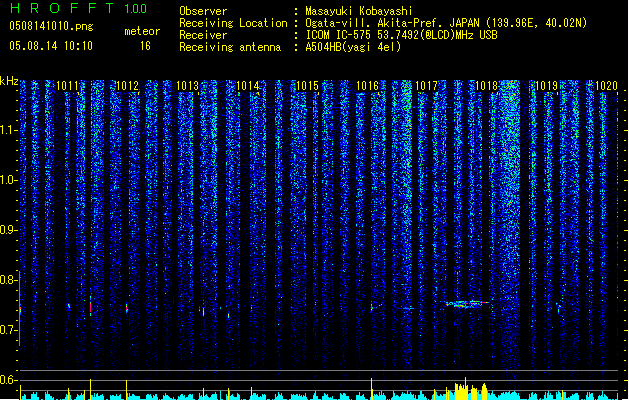Click the 0.8 frequency axis label
Viewport: 629px width, 400px height.
(x=8, y=280)
